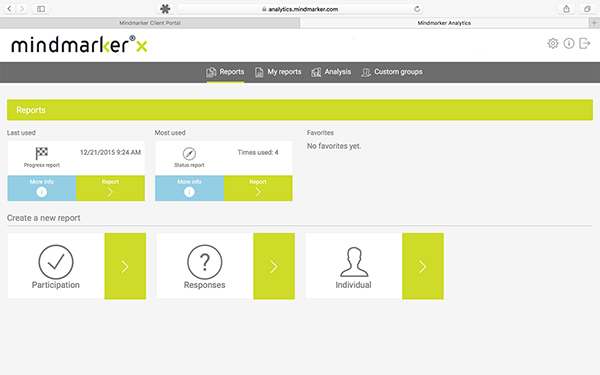Go to the Analysis tab
This screenshot has height=375, width=600.
pos(331,72)
